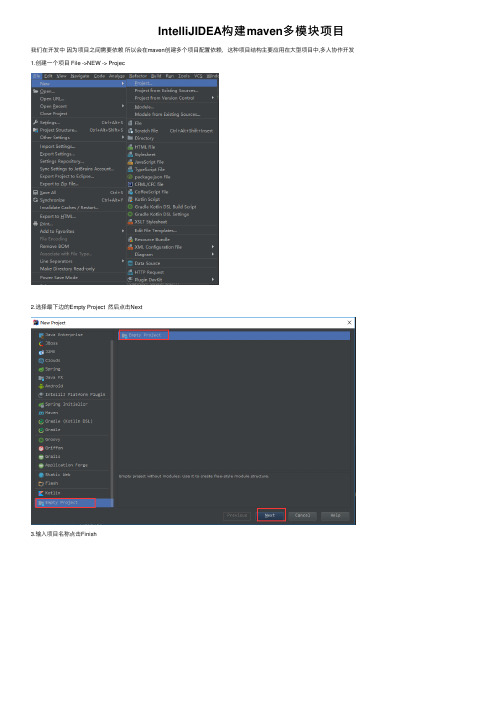Expand the Open Recent submenu arrow
This screenshot has height=713, width=504.
[x=123, y=106]
